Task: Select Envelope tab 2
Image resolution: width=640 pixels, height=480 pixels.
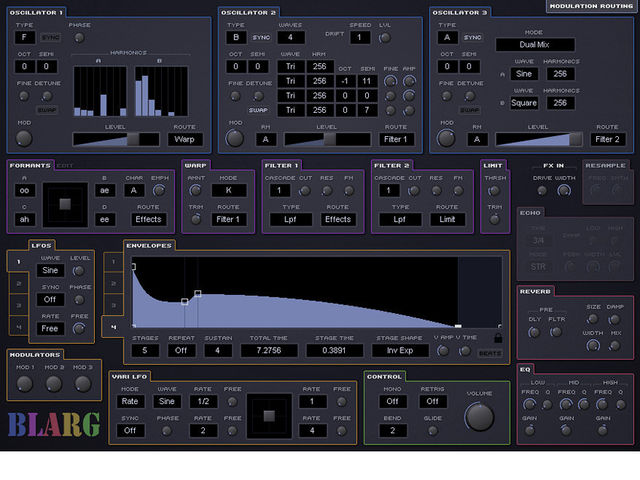Action: pyautogui.click(x=113, y=283)
